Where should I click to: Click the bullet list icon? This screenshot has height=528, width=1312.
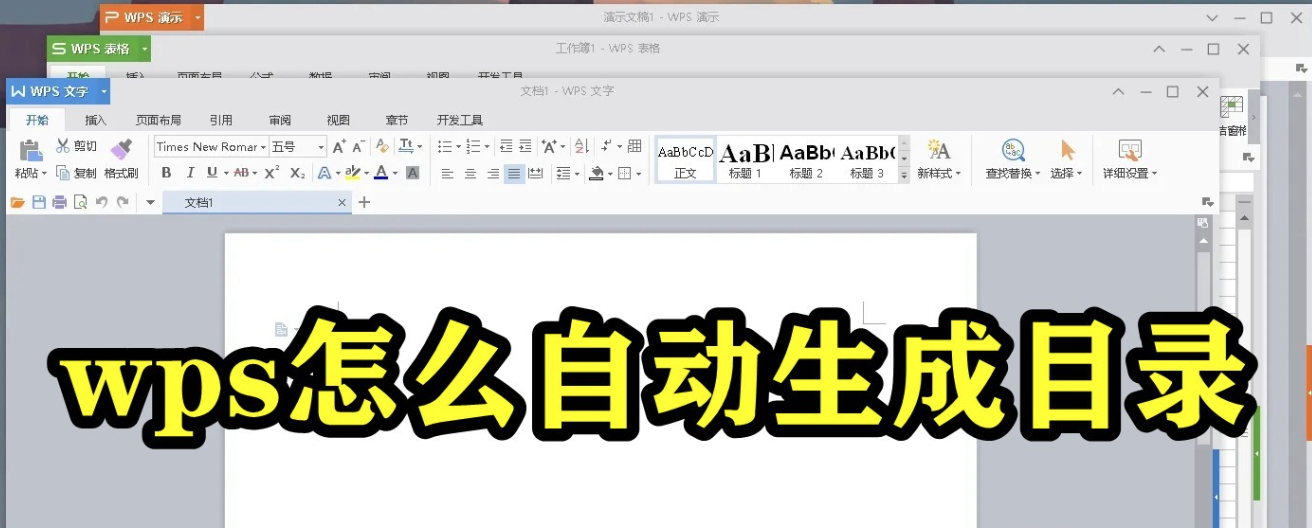[x=445, y=146]
